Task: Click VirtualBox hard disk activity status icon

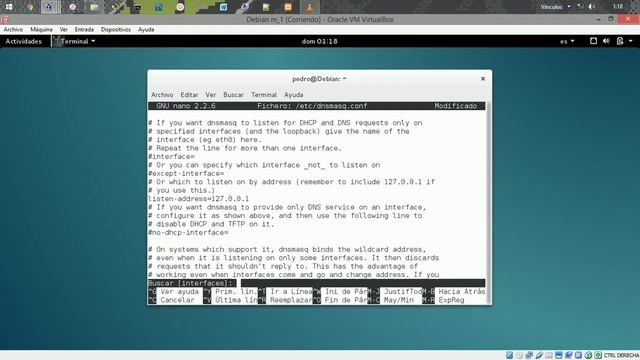Action: (x=509, y=355)
